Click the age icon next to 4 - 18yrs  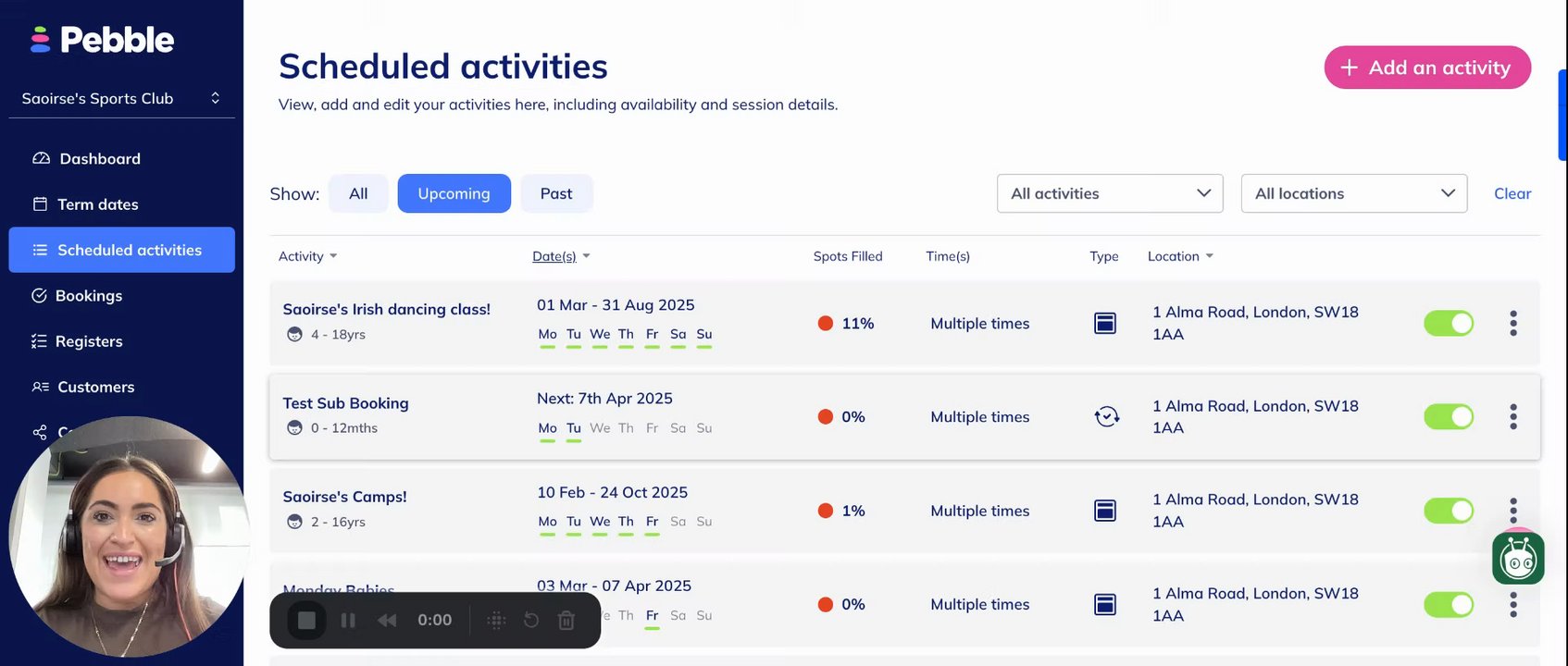[294, 334]
